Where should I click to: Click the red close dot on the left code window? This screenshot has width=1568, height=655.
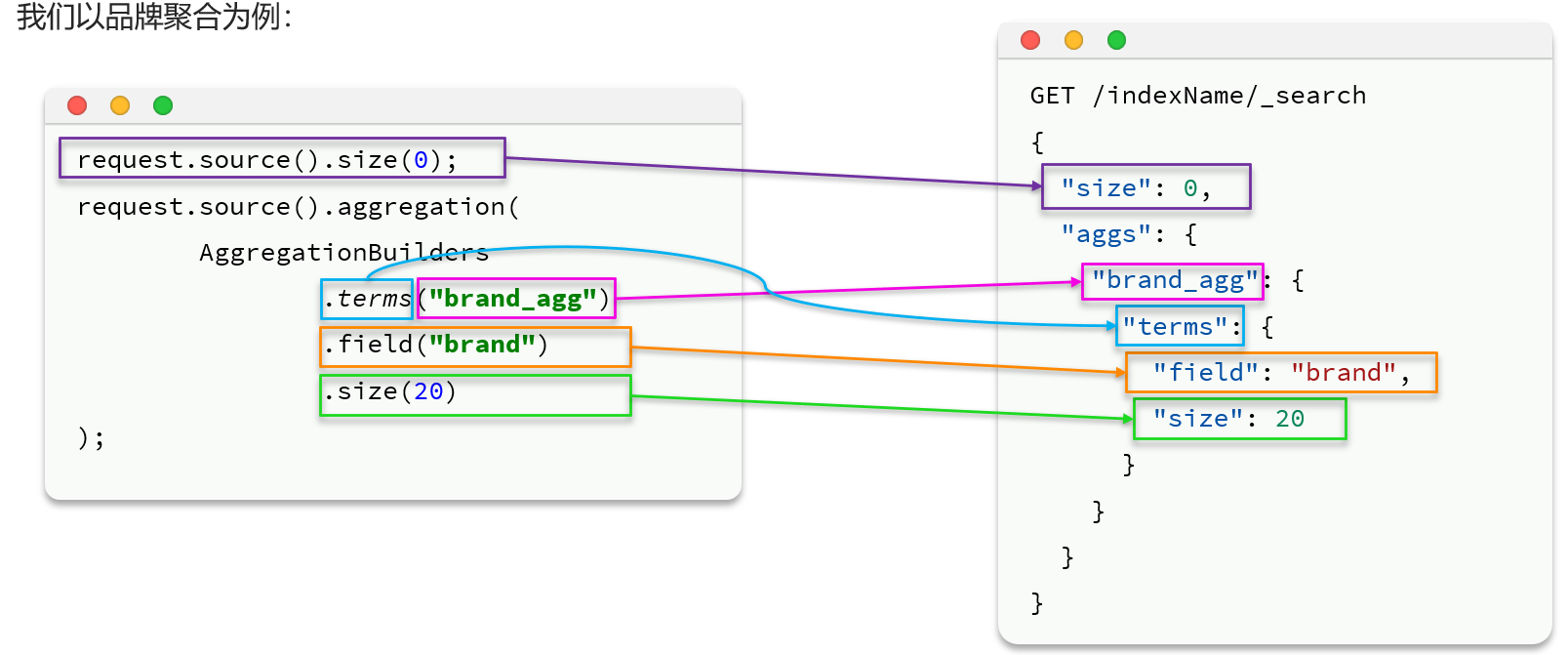coord(77,105)
